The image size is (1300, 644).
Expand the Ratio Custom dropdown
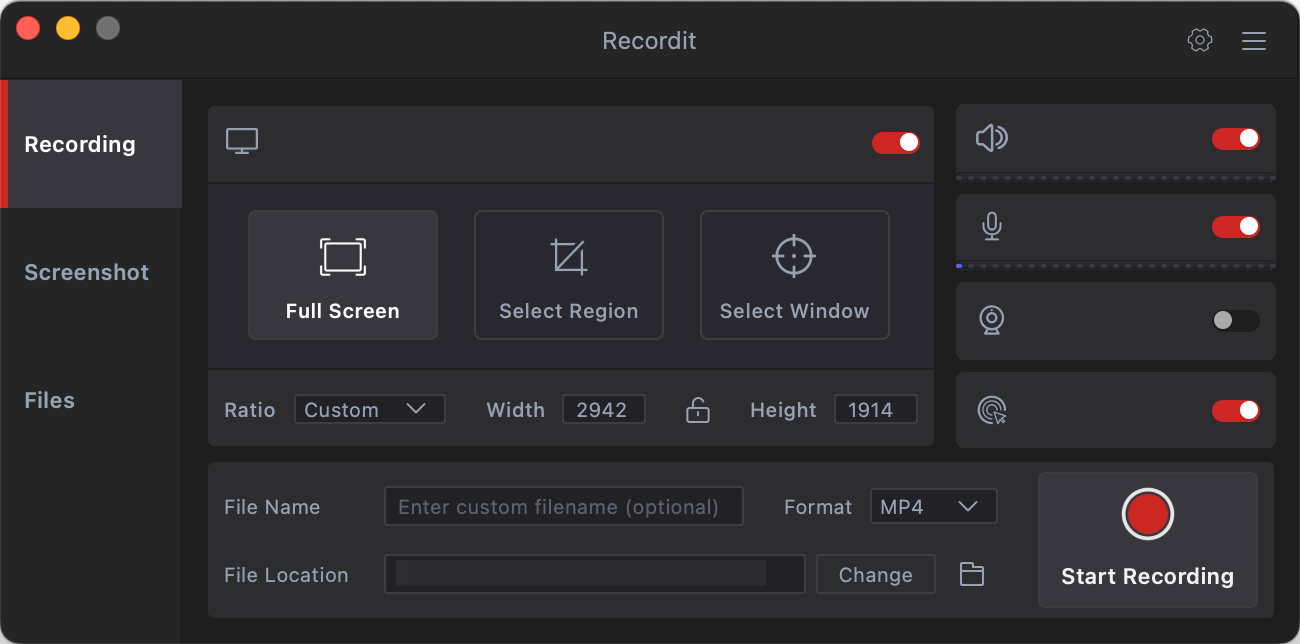click(369, 410)
